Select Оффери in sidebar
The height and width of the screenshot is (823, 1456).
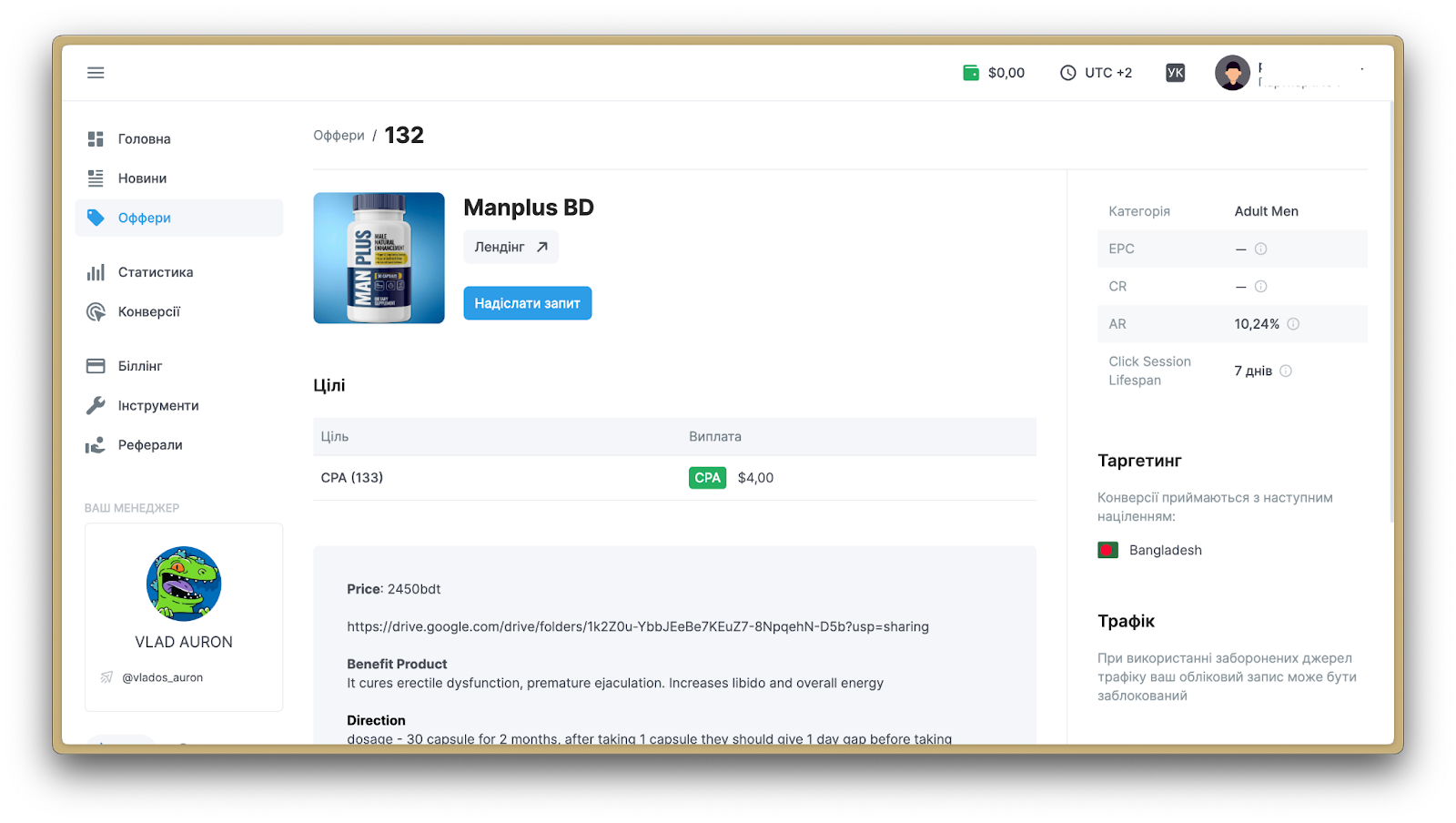pos(179,218)
